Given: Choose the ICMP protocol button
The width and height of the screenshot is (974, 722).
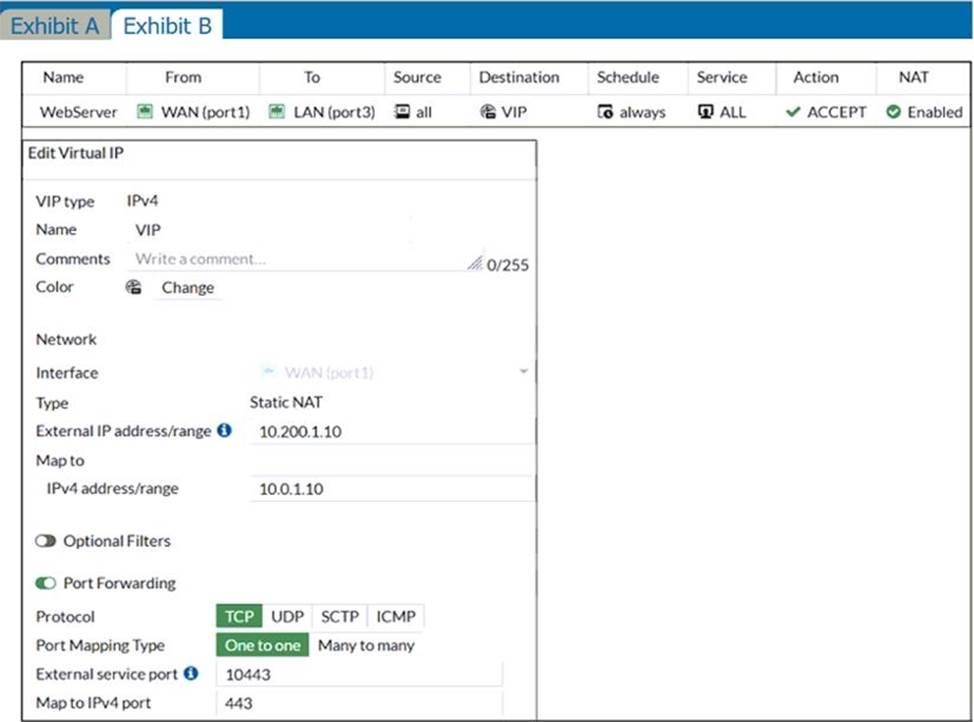Looking at the screenshot, I should 396,617.
